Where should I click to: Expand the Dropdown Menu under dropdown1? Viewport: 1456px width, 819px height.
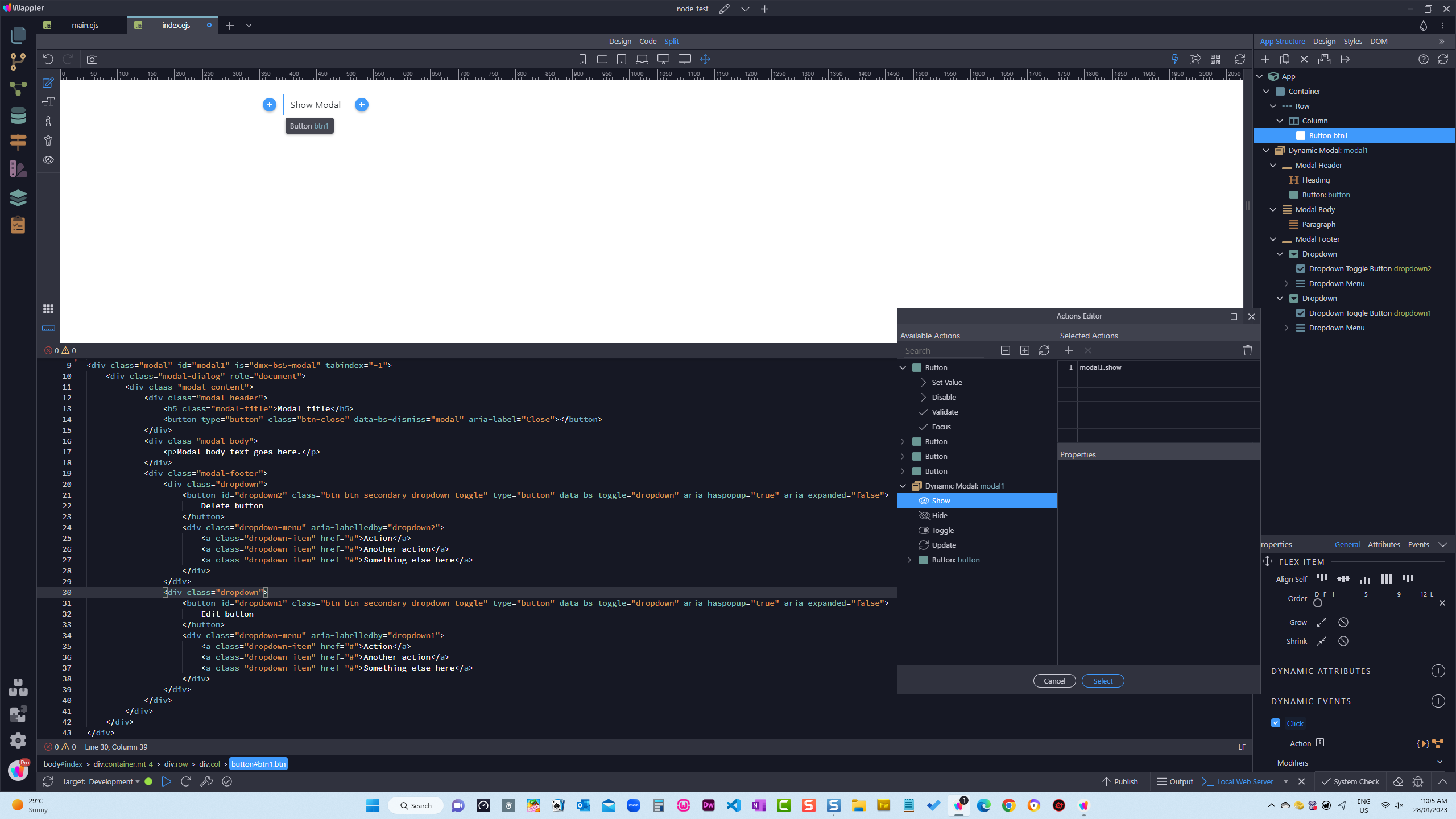tap(1287, 328)
